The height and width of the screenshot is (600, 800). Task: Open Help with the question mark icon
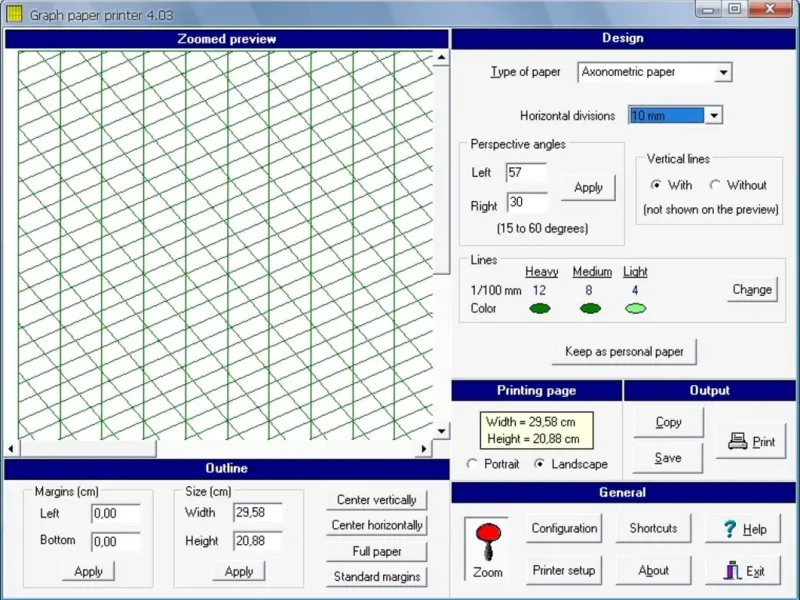[743, 529]
